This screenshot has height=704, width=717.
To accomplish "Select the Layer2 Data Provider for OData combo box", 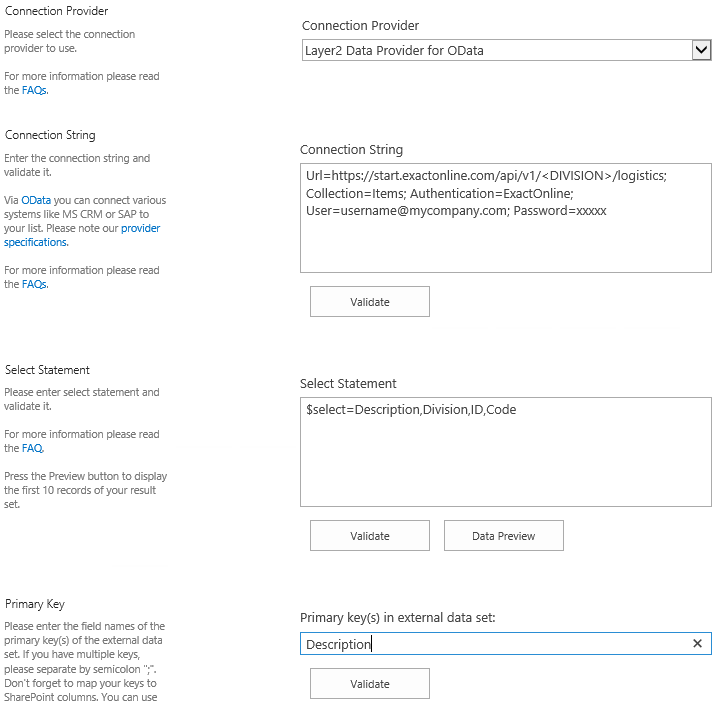I will point(495,50).
